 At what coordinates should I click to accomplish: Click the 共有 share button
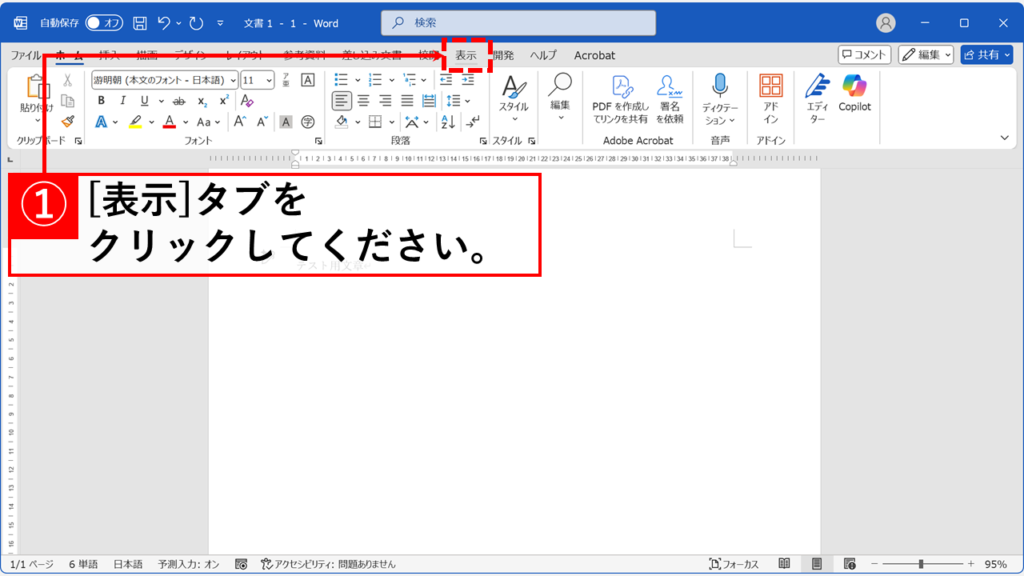[x=986, y=55]
